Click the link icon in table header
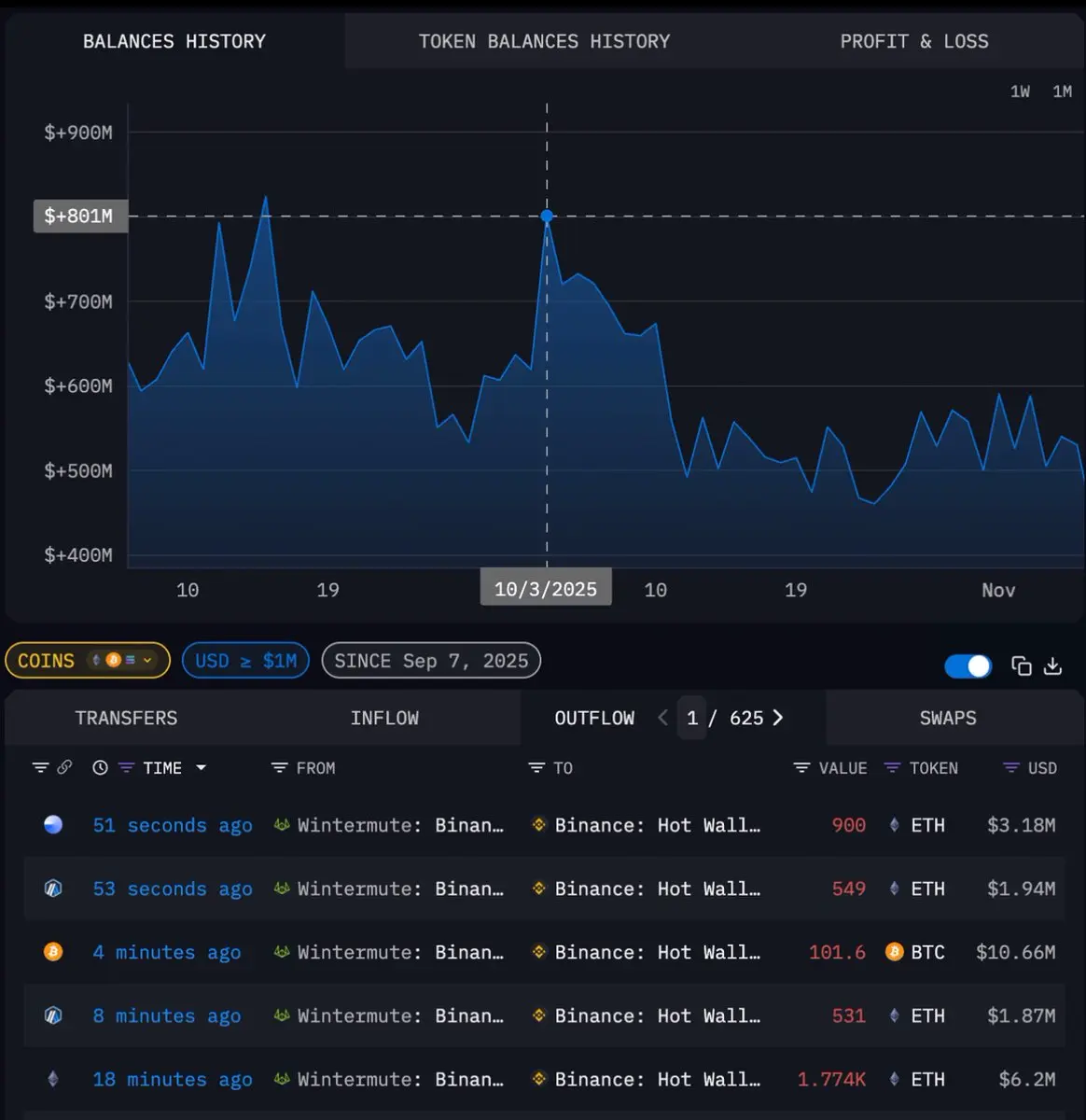This screenshot has width=1086, height=1120. tap(64, 768)
